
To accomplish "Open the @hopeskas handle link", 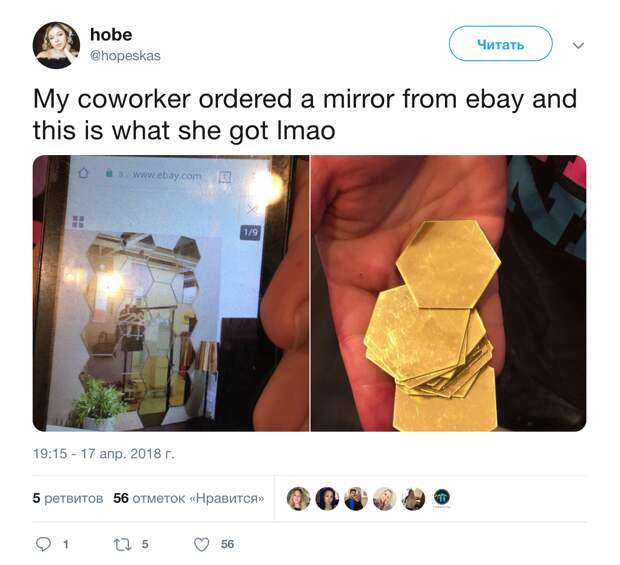I will click(x=125, y=56).
